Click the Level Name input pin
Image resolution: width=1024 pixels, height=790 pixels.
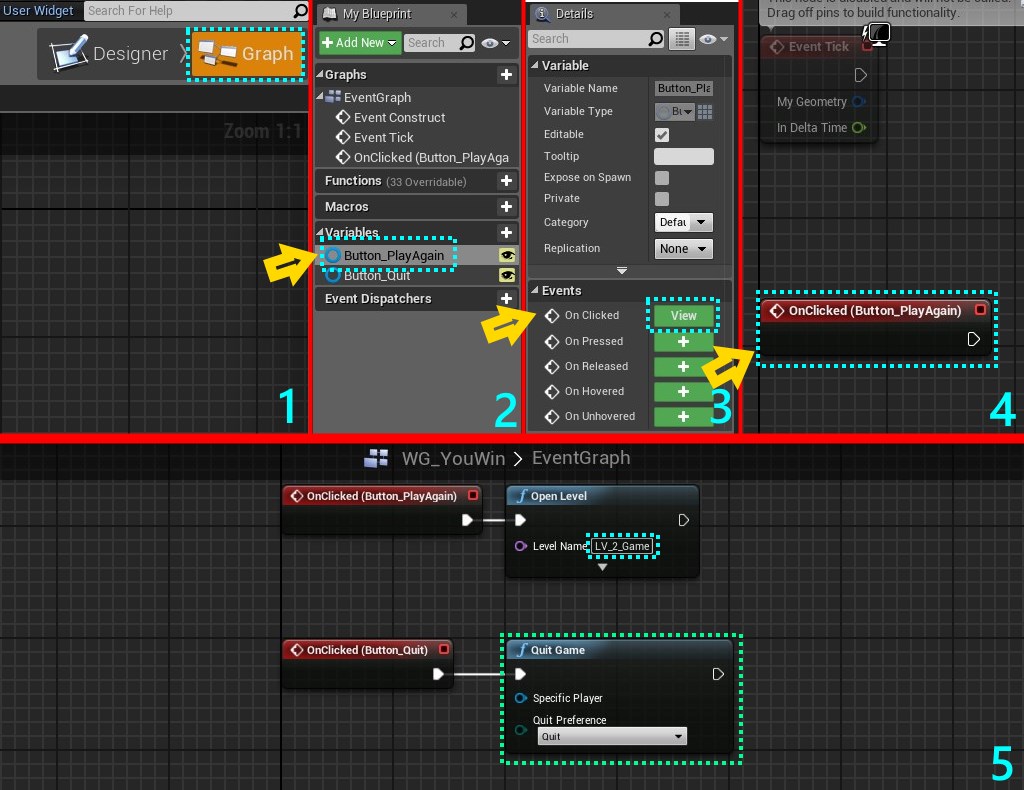point(520,546)
